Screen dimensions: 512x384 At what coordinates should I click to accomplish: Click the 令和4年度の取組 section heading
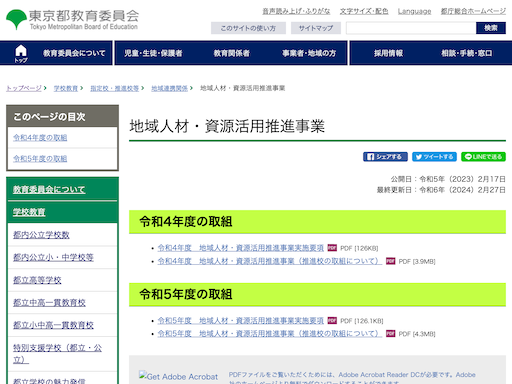click(186, 221)
